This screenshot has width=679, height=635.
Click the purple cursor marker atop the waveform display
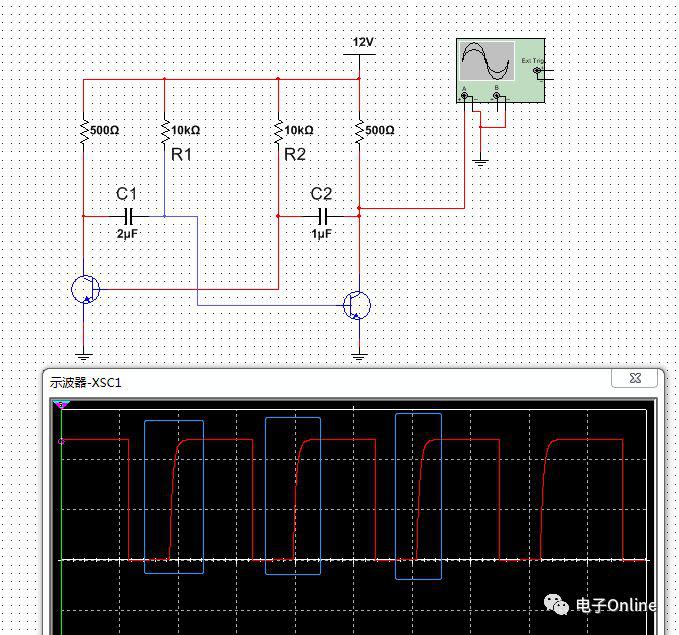coord(62,405)
